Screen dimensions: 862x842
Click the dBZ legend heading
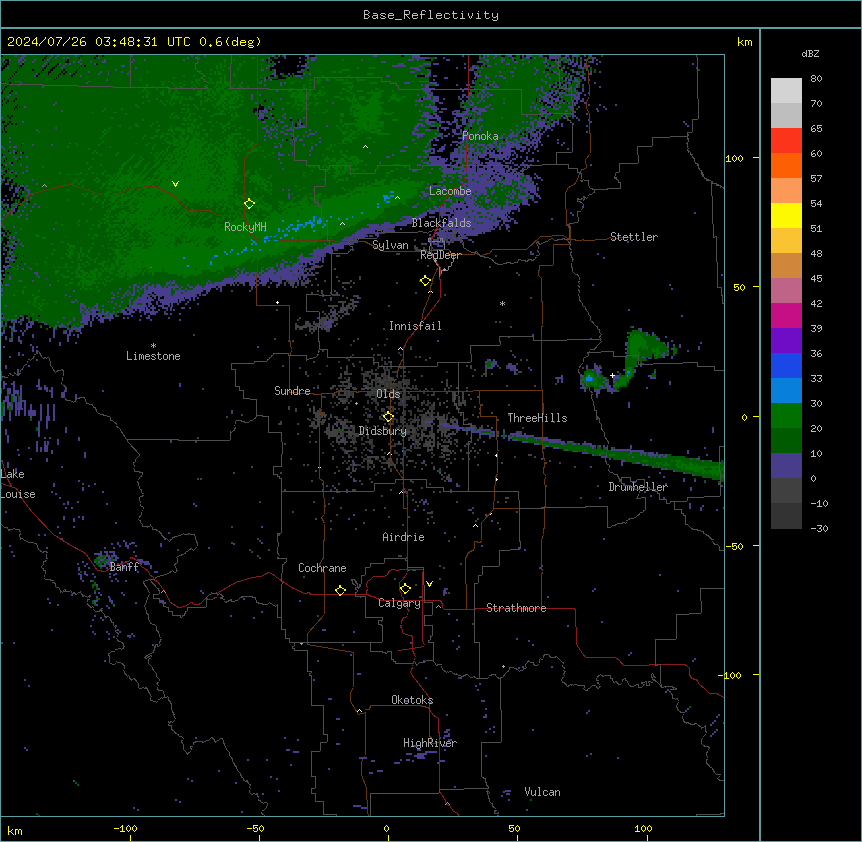[810, 53]
